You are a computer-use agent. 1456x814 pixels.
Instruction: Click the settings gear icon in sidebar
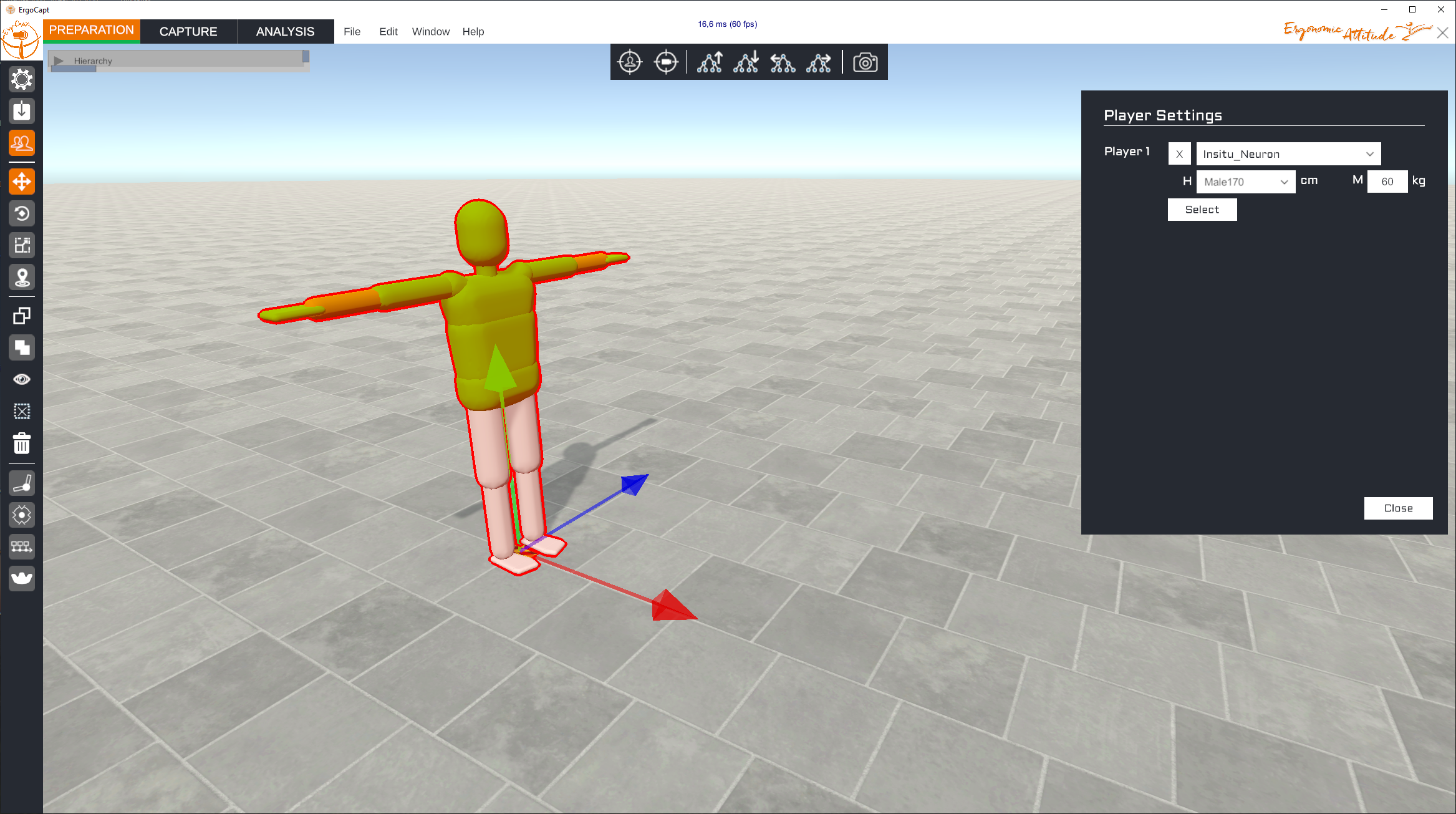click(22, 79)
